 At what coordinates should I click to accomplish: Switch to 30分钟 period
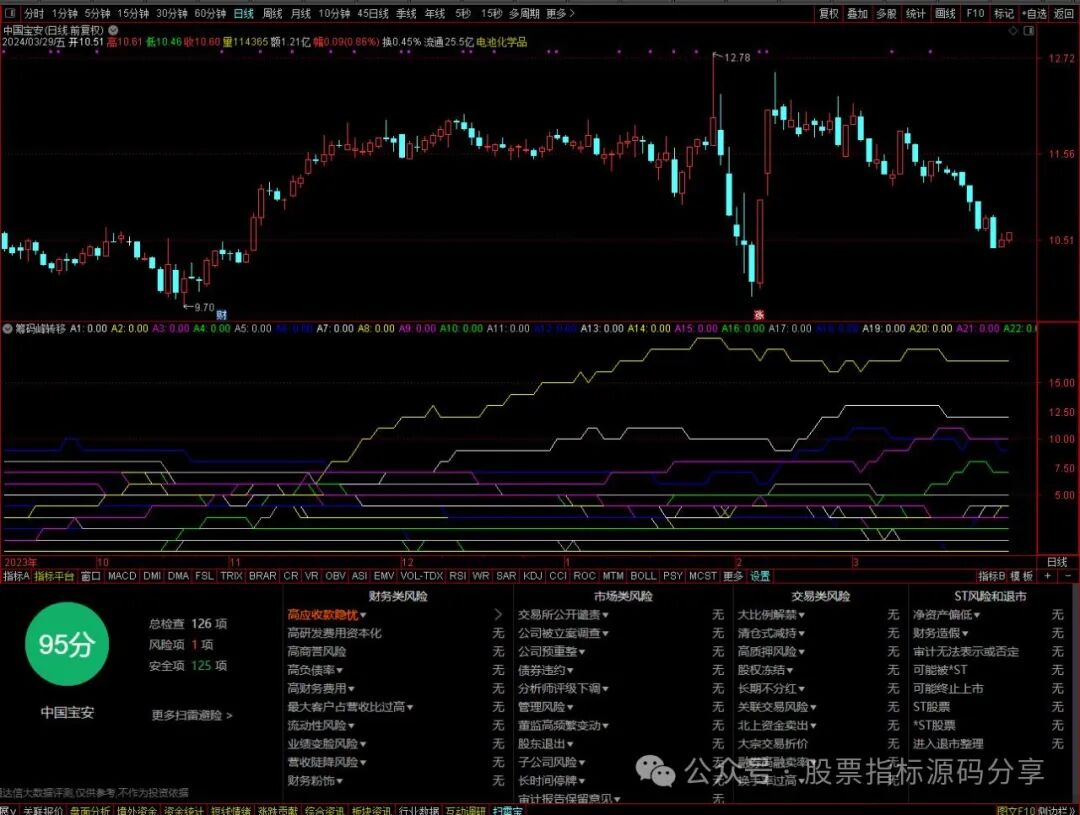coord(172,13)
